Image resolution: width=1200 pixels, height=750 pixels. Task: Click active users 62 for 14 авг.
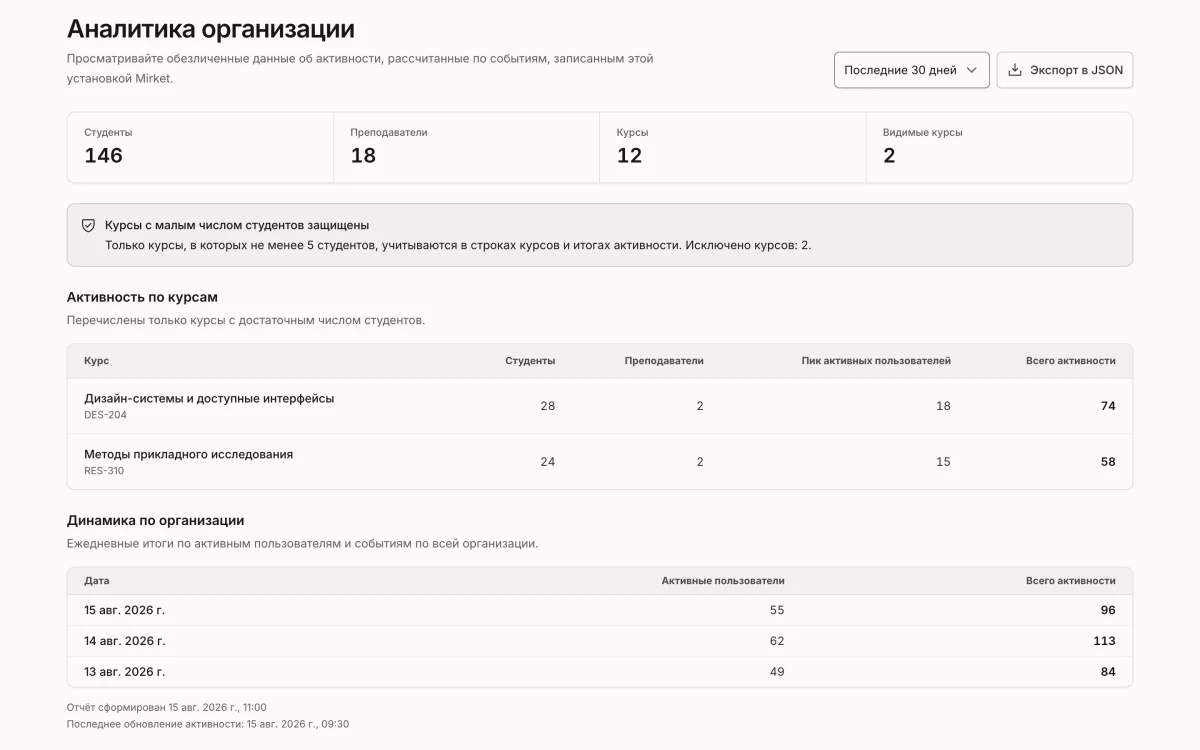point(777,641)
